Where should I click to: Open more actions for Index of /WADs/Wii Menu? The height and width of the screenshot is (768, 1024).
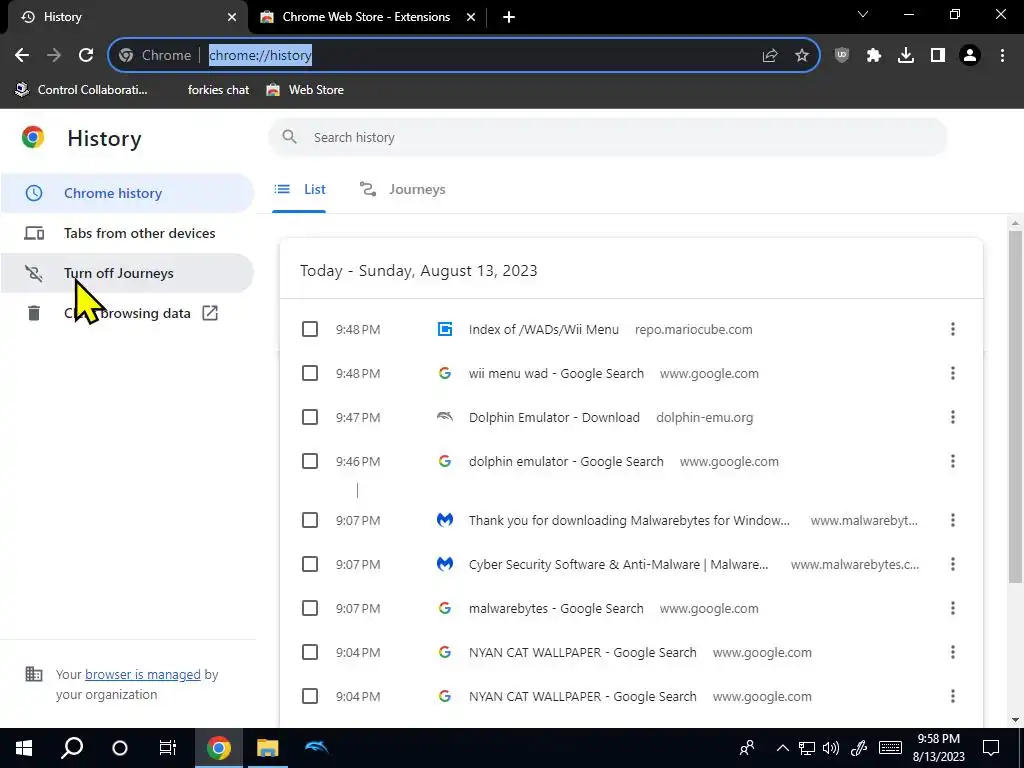pyautogui.click(x=953, y=329)
